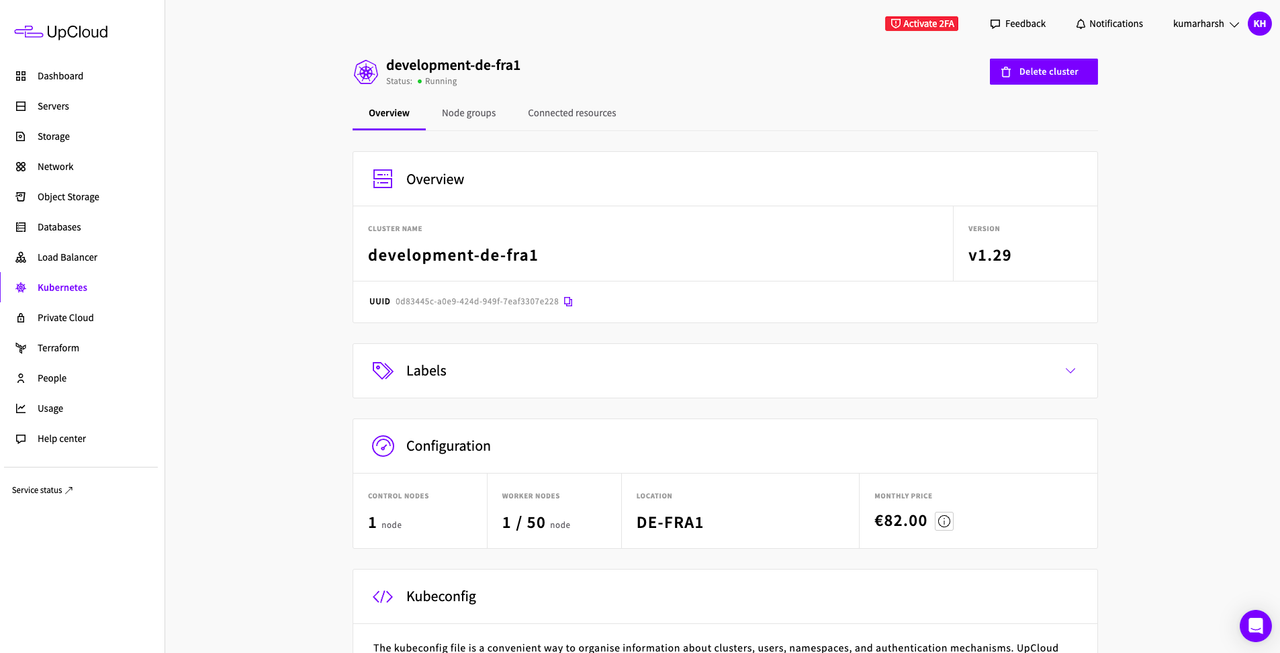This screenshot has height=653, width=1280.
Task: Open the Usage chart icon
Action: (x=21, y=408)
